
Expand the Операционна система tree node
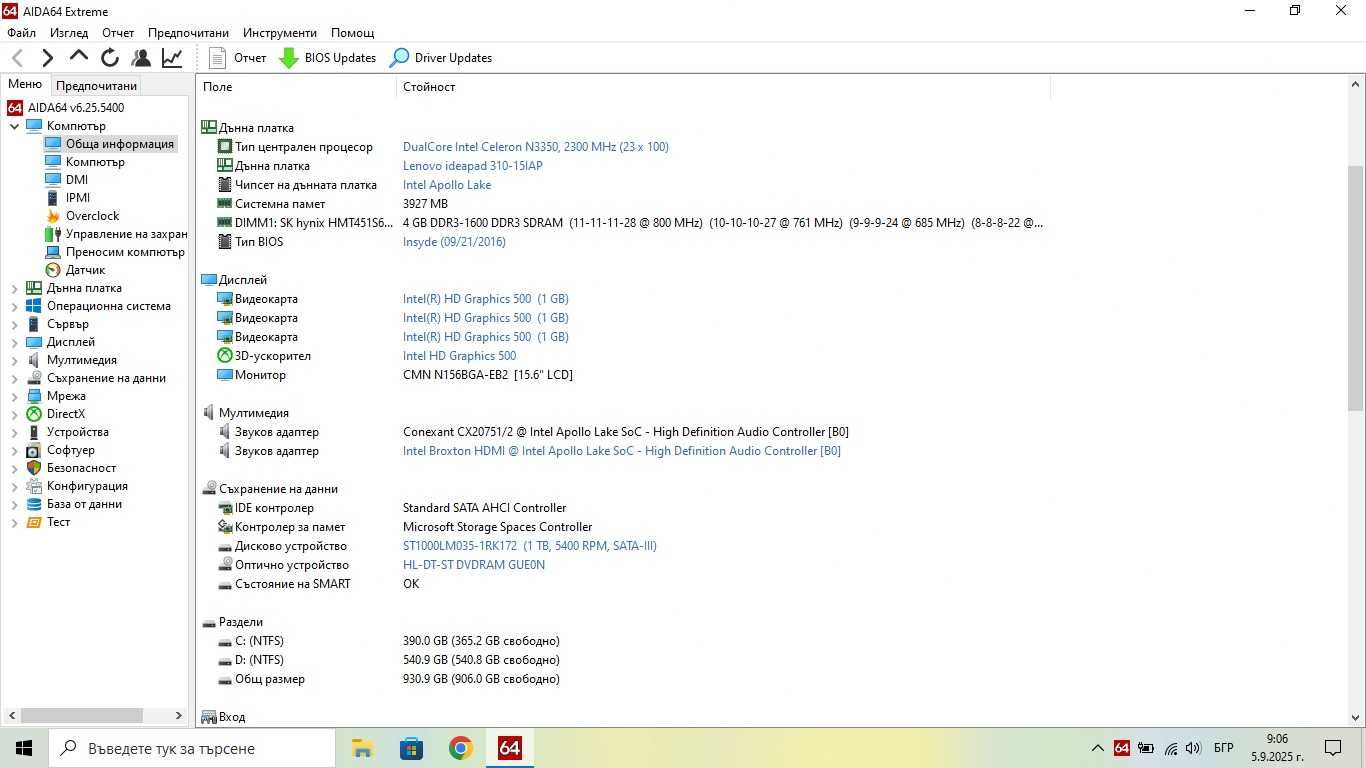15,306
